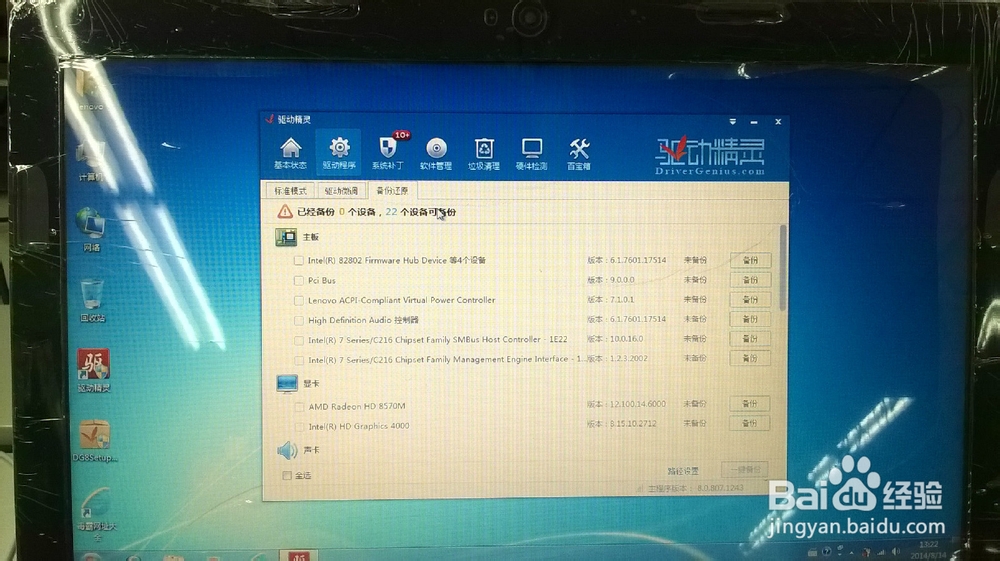Check the Pci Bus checkbox

pyautogui.click(x=298, y=280)
